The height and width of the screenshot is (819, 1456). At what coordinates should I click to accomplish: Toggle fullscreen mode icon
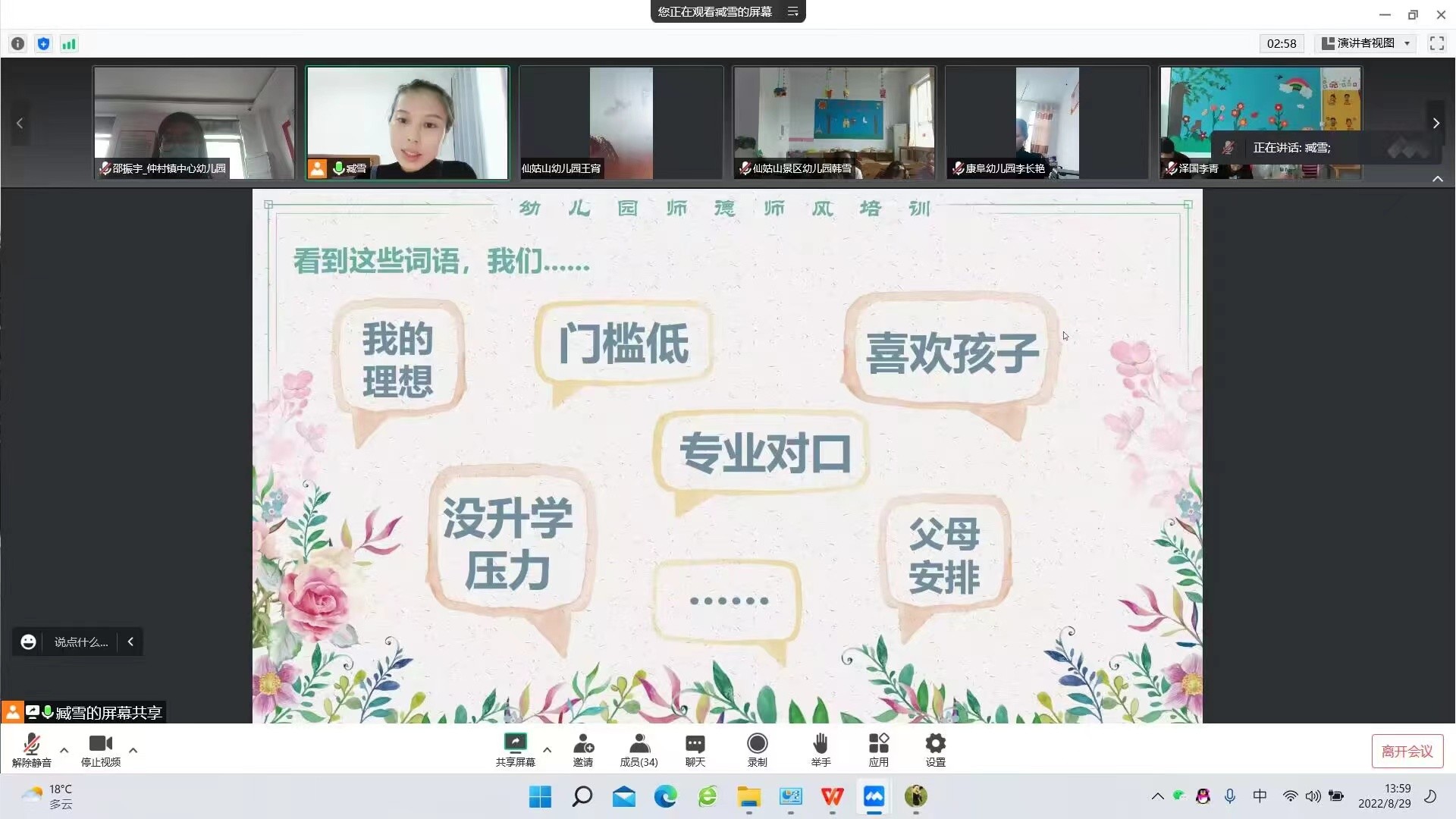tap(1436, 43)
